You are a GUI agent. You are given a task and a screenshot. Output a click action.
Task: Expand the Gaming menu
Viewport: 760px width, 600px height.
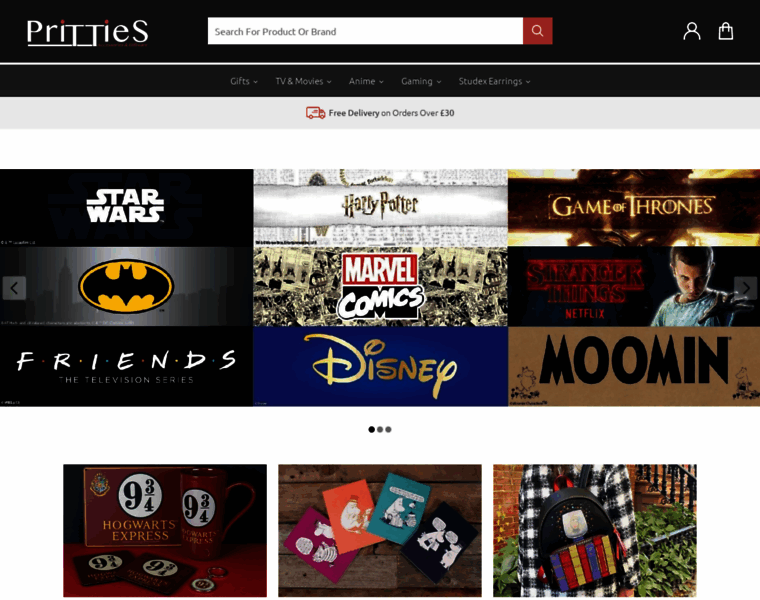tap(421, 81)
